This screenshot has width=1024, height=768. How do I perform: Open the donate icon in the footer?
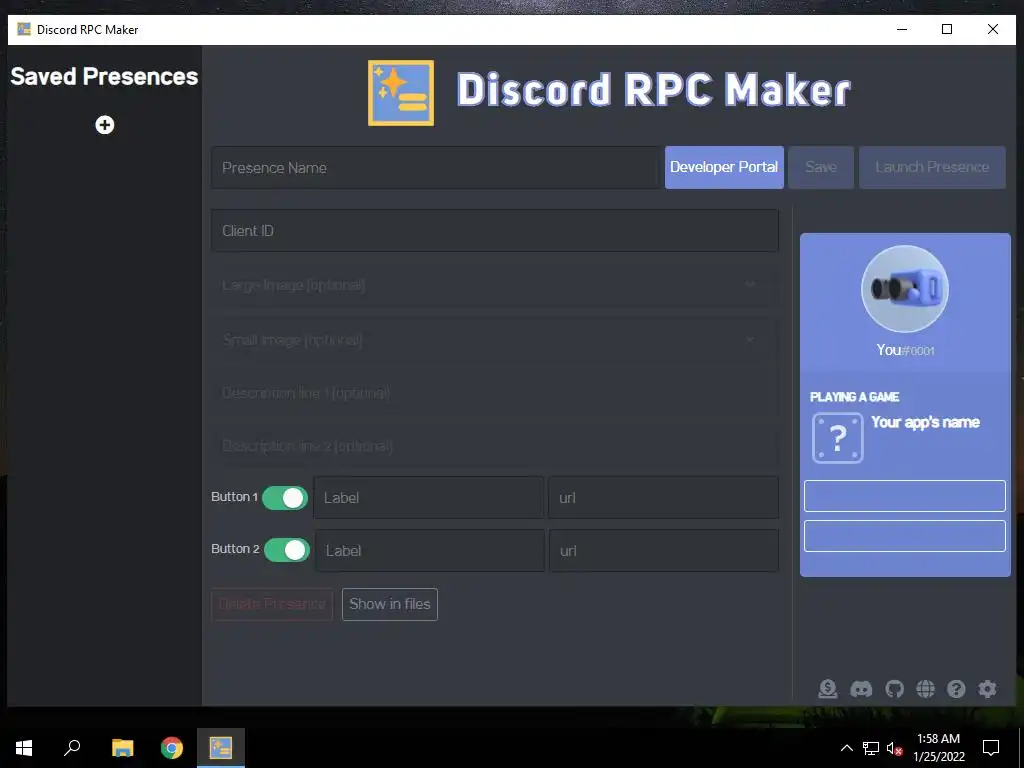pyautogui.click(x=827, y=688)
